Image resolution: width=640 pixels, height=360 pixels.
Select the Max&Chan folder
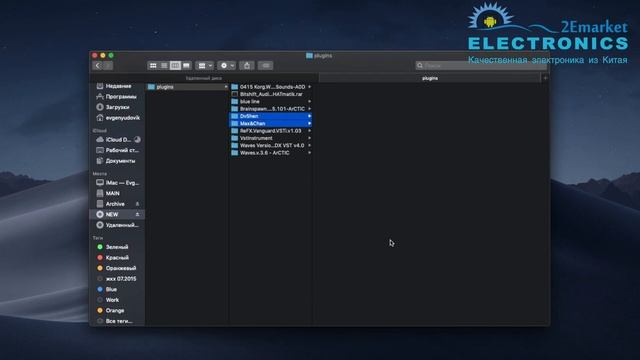point(271,124)
